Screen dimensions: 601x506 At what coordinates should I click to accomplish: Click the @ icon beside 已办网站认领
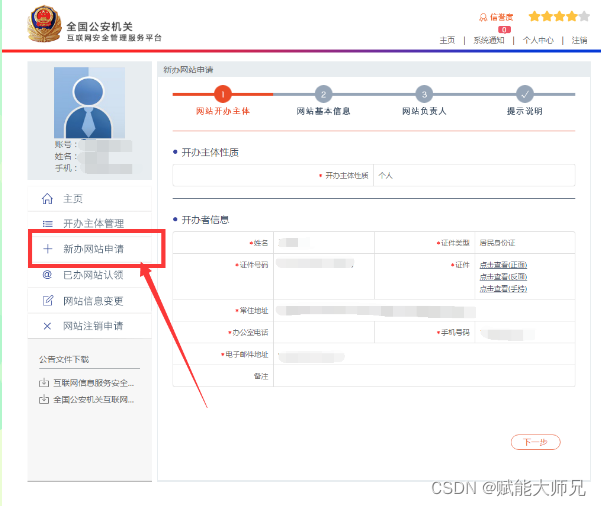coord(47,274)
